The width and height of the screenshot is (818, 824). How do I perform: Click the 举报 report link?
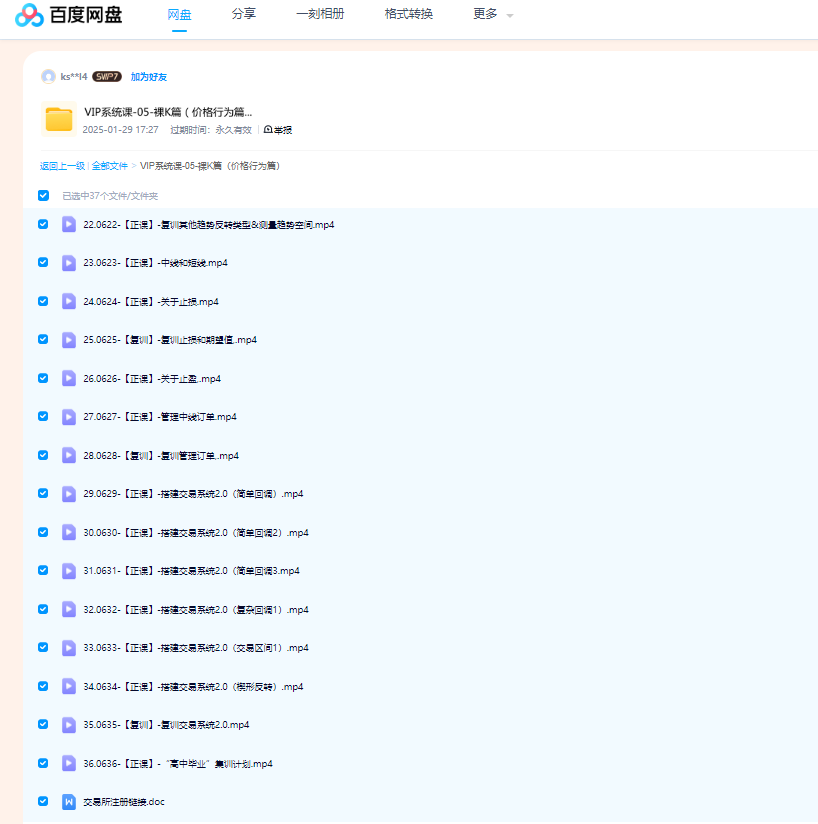click(x=278, y=130)
